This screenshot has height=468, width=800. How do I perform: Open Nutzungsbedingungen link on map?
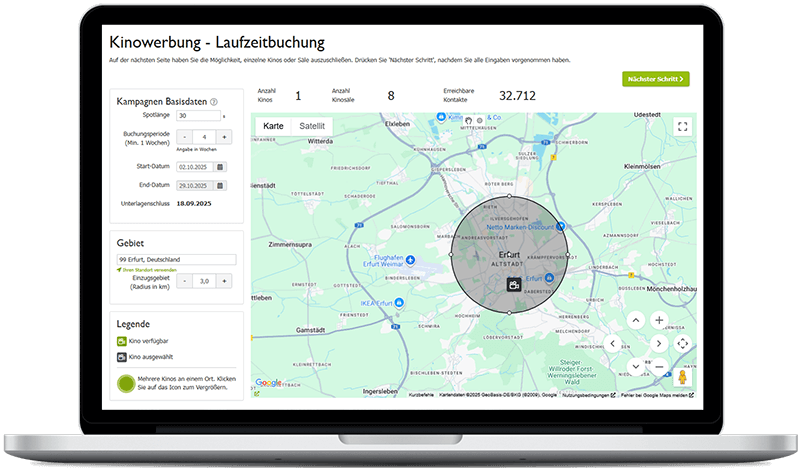tap(589, 395)
